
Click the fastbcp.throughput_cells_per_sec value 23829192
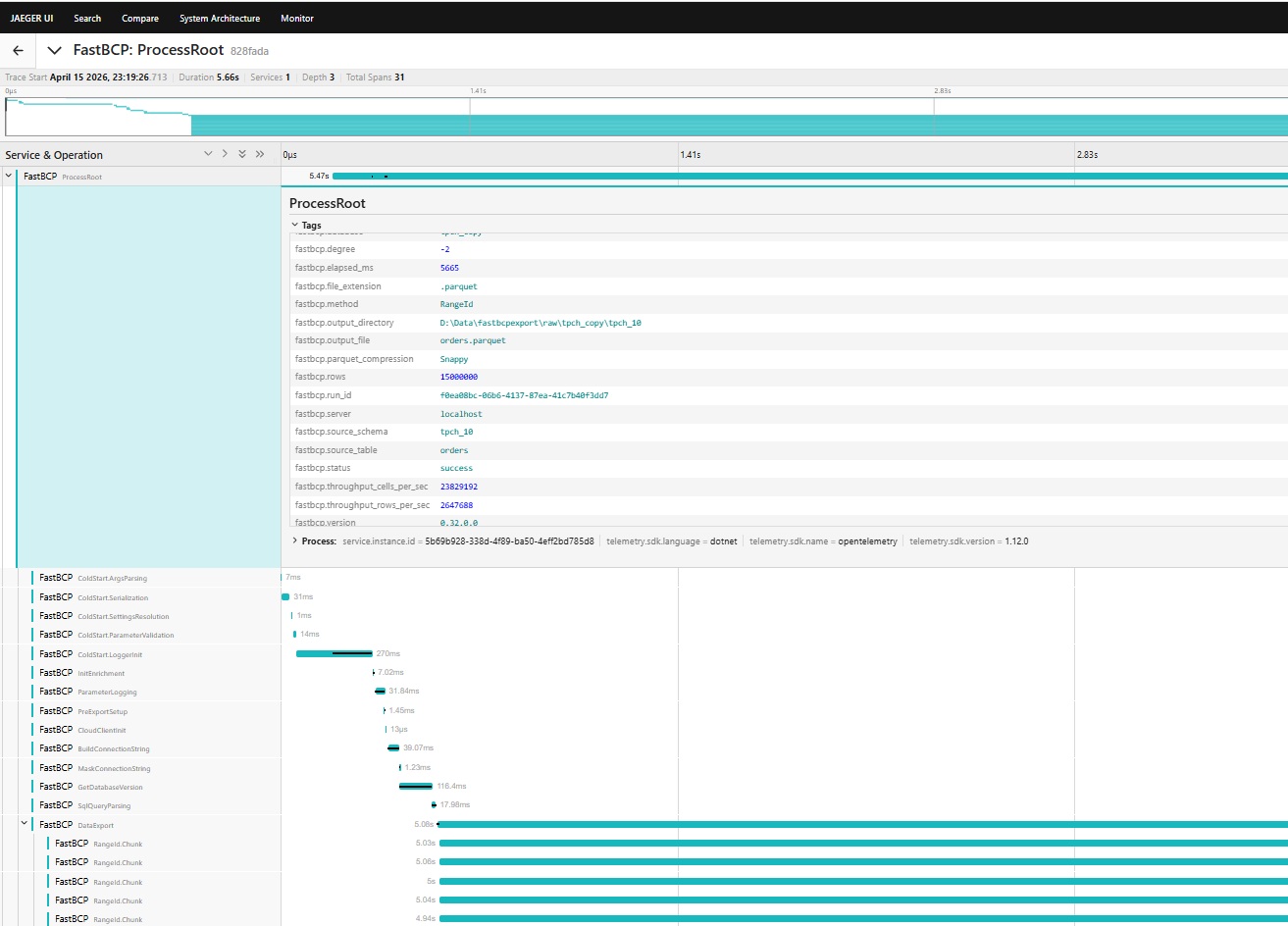tap(459, 487)
